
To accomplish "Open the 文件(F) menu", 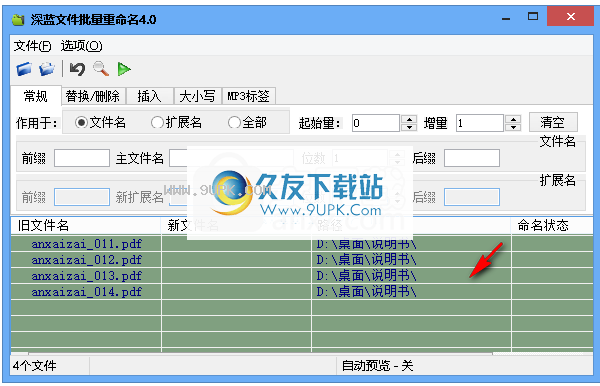I will coord(32,46).
